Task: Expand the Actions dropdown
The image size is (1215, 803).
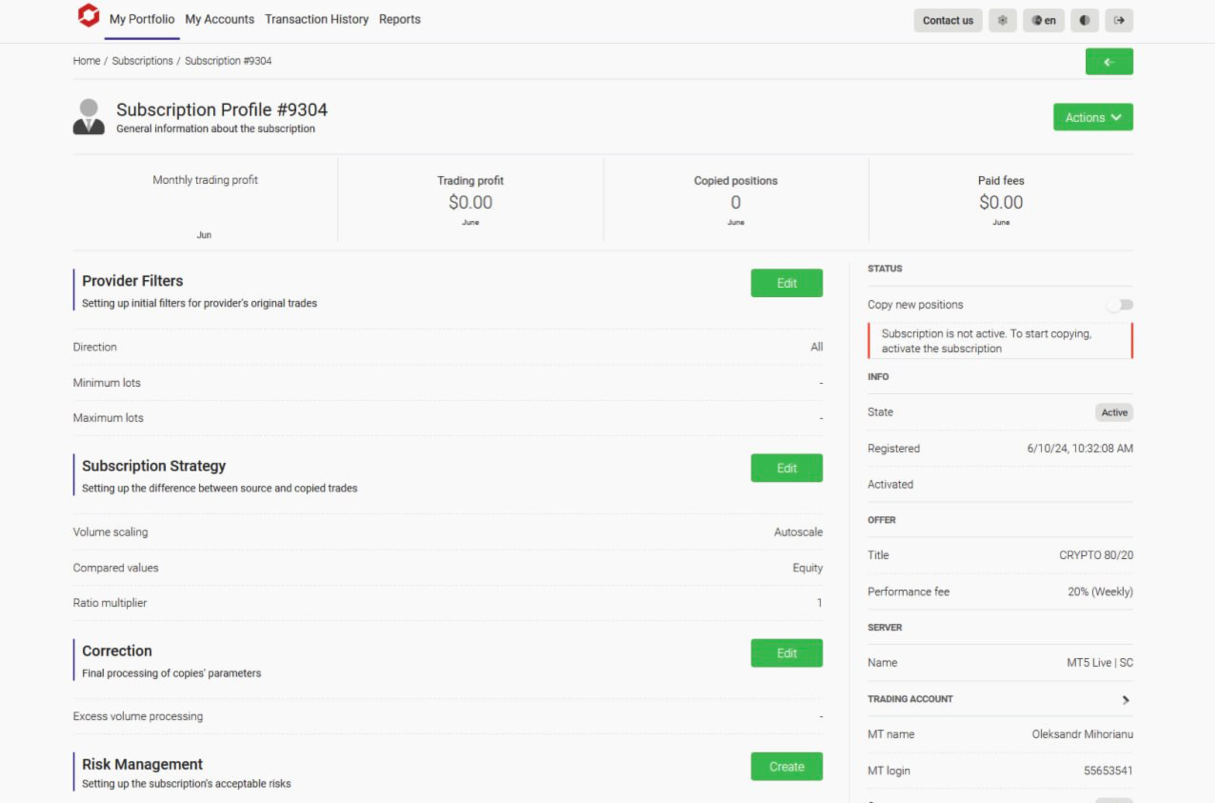Action: tap(1092, 118)
